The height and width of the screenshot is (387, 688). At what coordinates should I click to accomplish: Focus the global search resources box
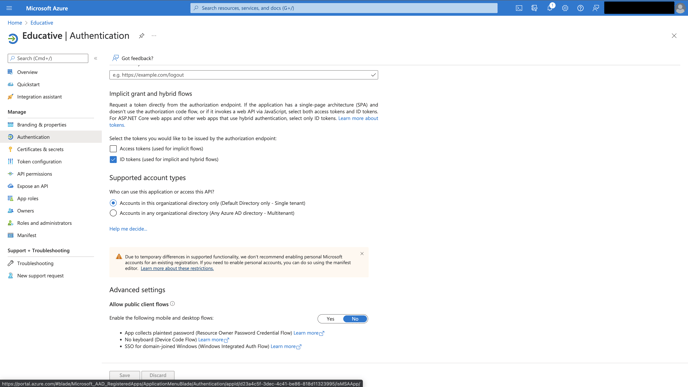pyautogui.click(x=344, y=8)
